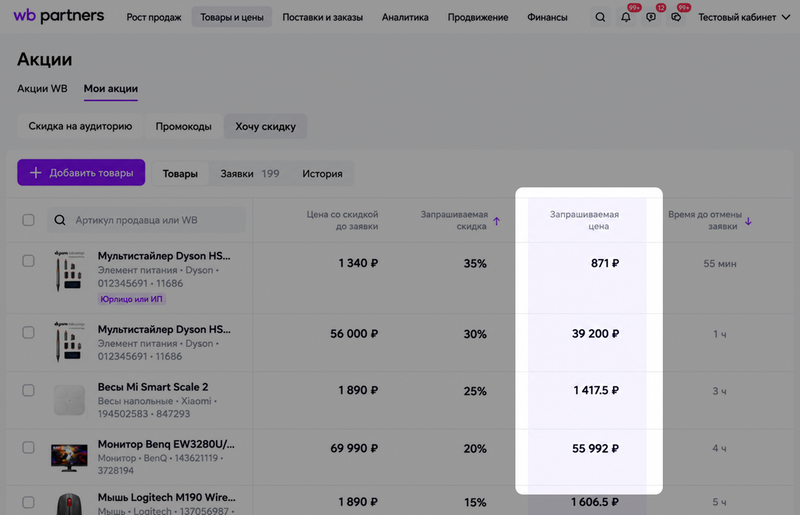The width and height of the screenshot is (800, 515).
Task: Check the Весы Mi Smart Scale 2 checkbox
Action: pos(29,390)
